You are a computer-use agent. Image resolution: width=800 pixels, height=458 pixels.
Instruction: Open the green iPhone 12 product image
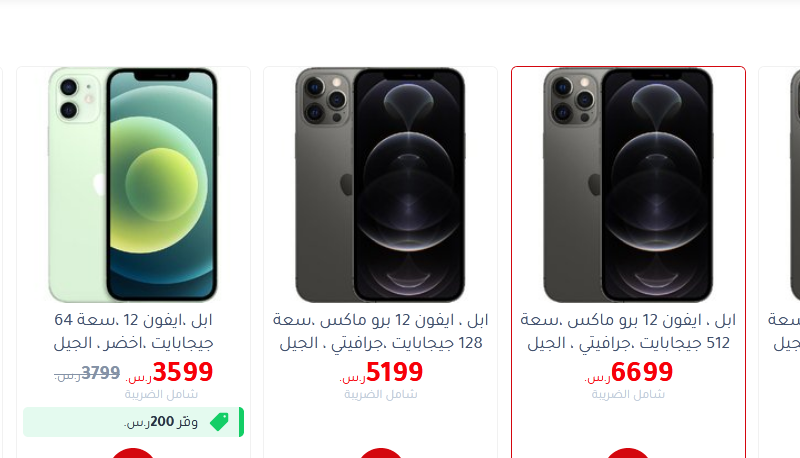(133, 185)
